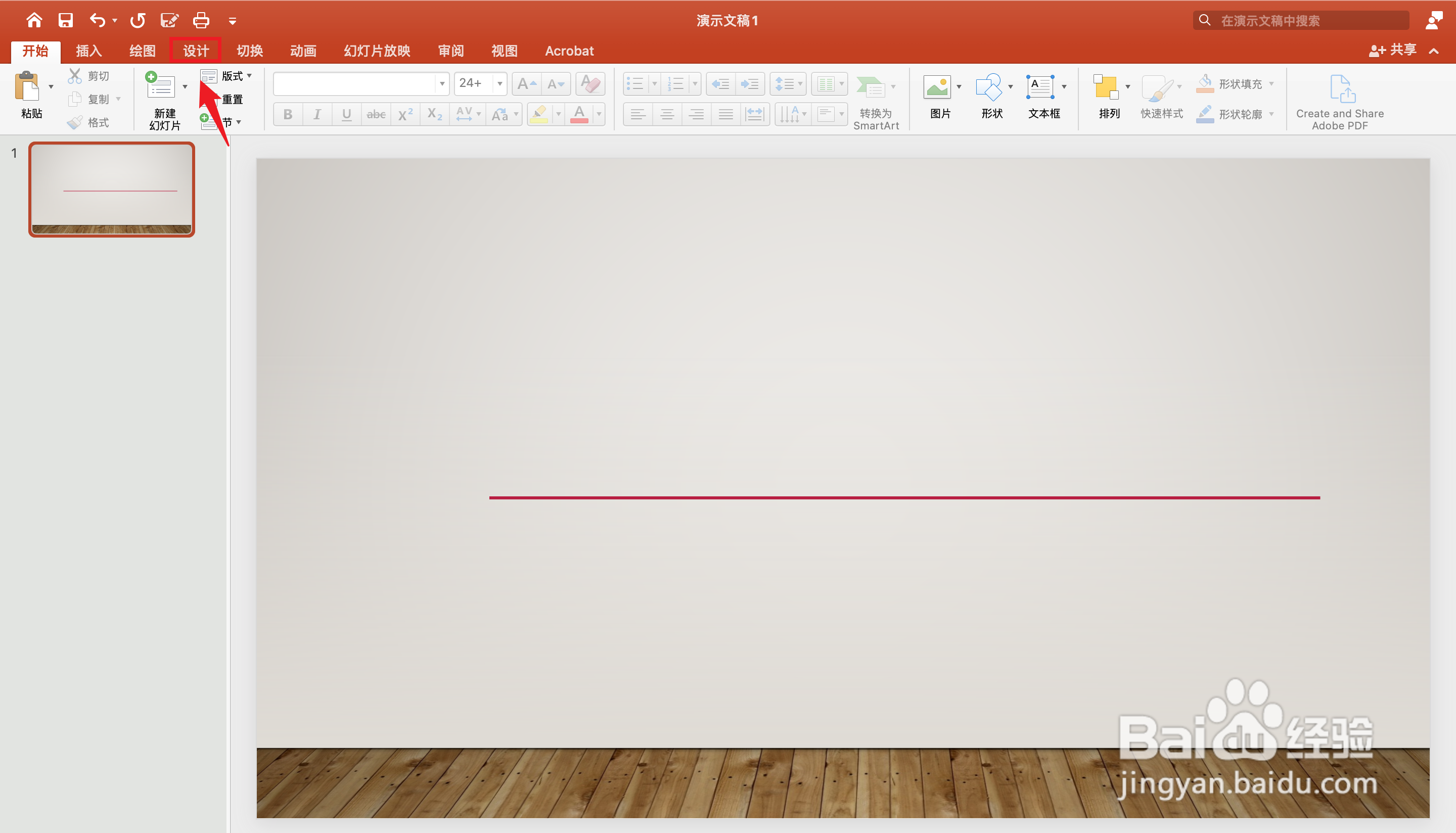This screenshot has width=1456, height=833.
Task: Toggle italic text formatting
Action: (317, 114)
